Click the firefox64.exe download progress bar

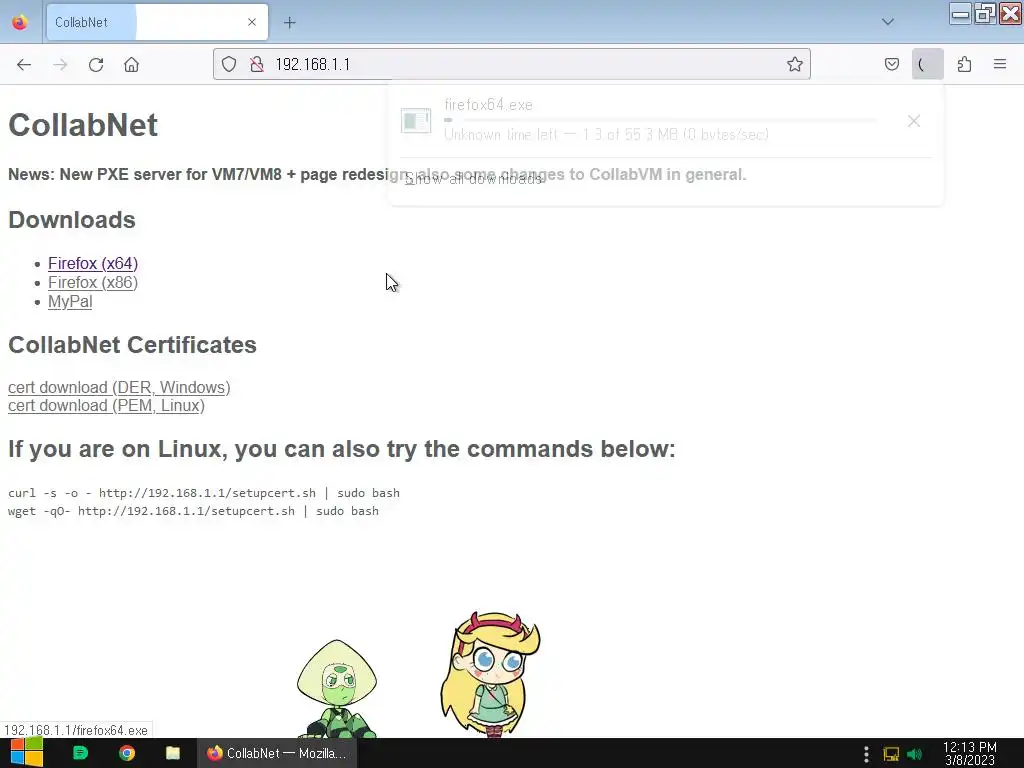pos(660,120)
